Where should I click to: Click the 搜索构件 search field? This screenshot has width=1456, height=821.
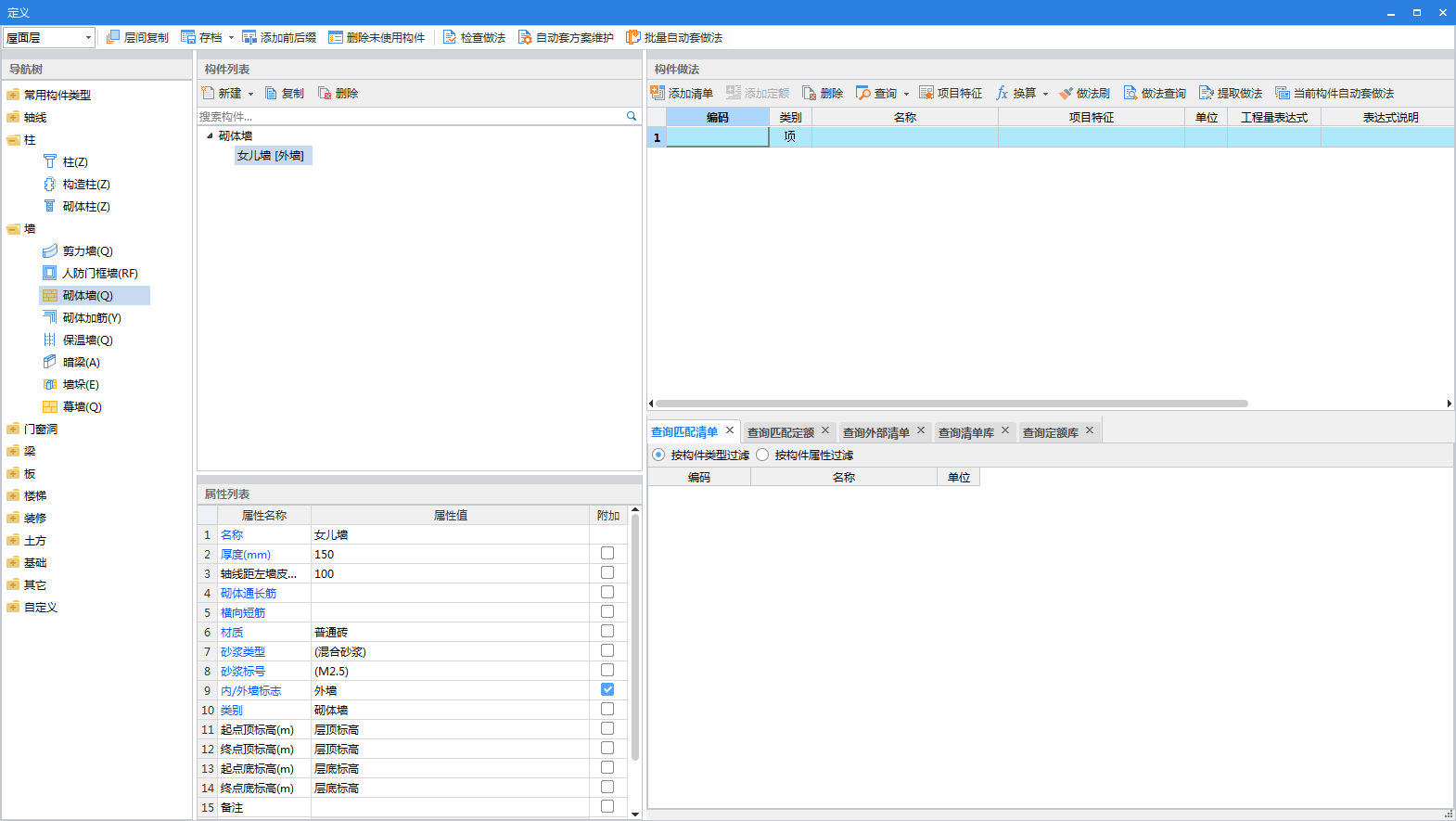(411, 116)
